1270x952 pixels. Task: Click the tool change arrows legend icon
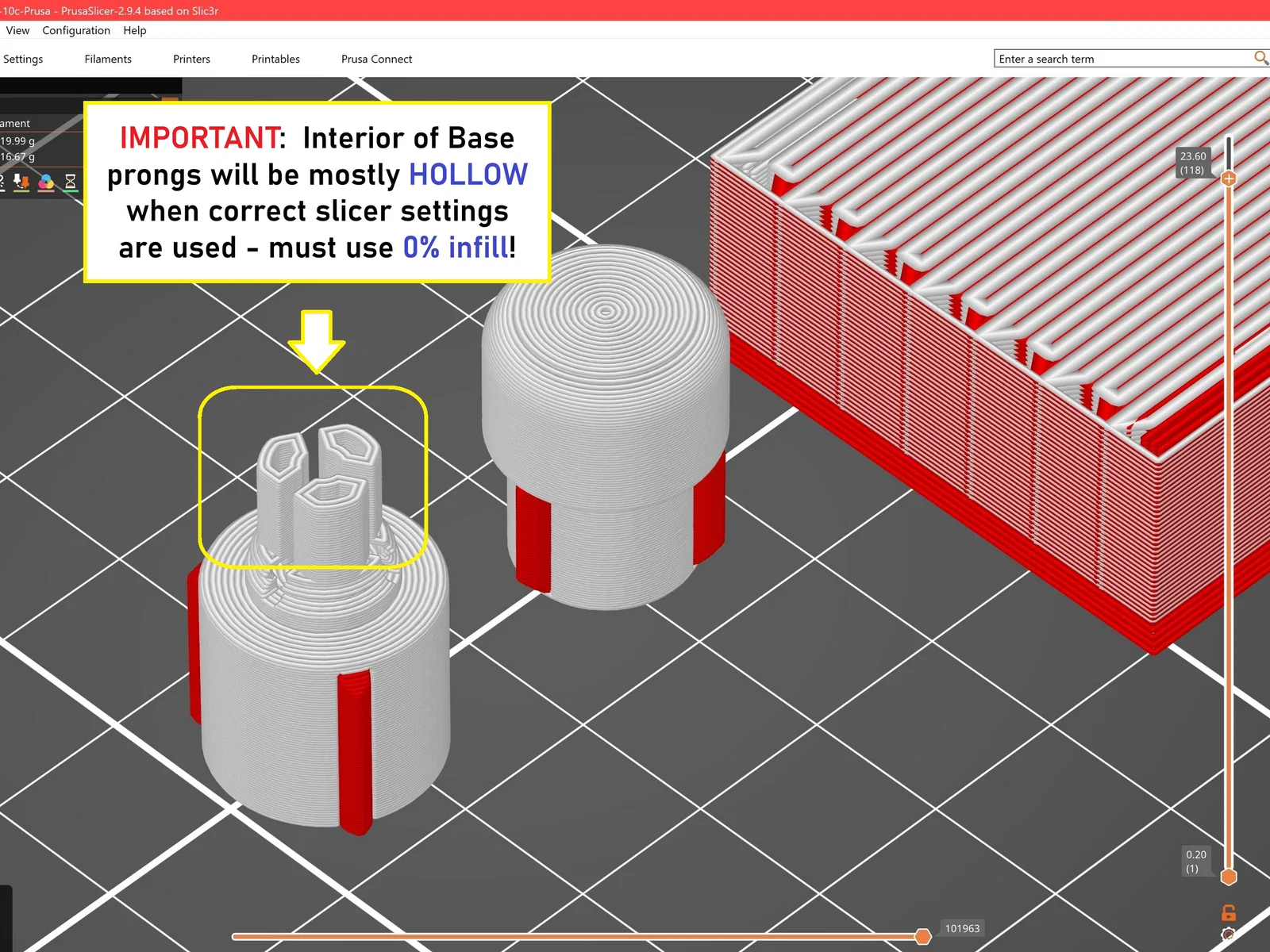pos(21,182)
